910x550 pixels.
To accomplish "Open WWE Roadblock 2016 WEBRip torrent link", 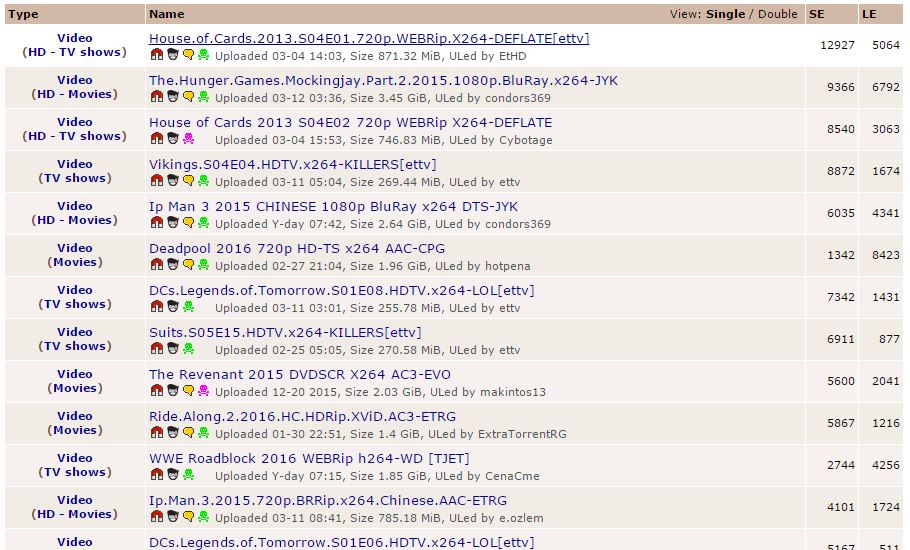I will coord(309,458).
